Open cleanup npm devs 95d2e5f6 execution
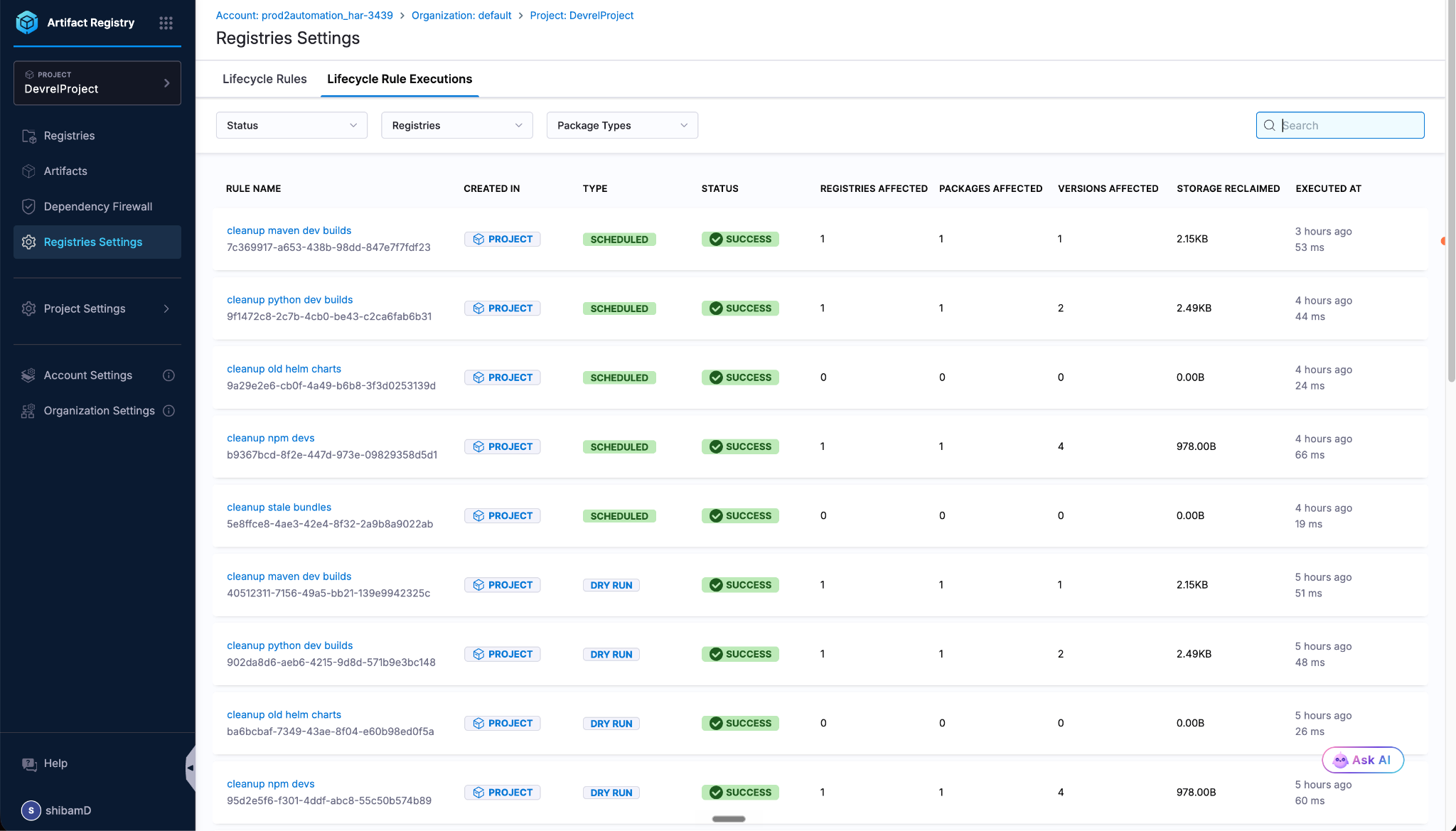The image size is (1456, 831). tap(270, 784)
